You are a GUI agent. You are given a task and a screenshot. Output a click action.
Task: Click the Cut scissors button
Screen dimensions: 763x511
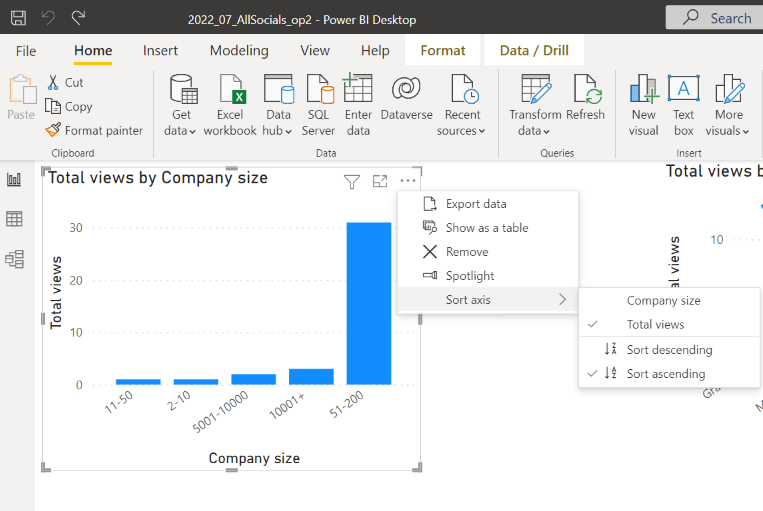(x=66, y=82)
